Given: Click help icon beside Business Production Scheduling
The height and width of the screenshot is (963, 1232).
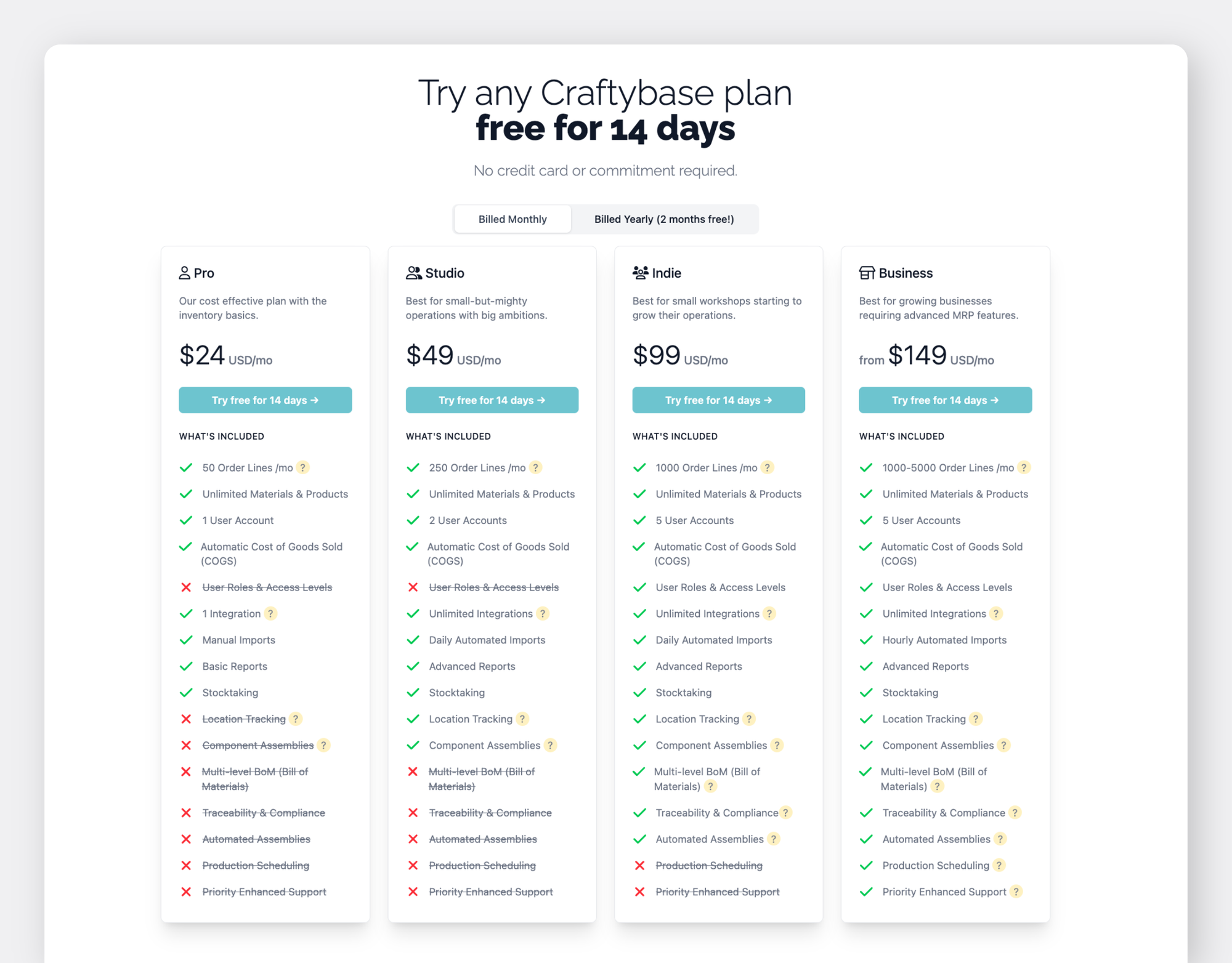Looking at the screenshot, I should point(999,865).
